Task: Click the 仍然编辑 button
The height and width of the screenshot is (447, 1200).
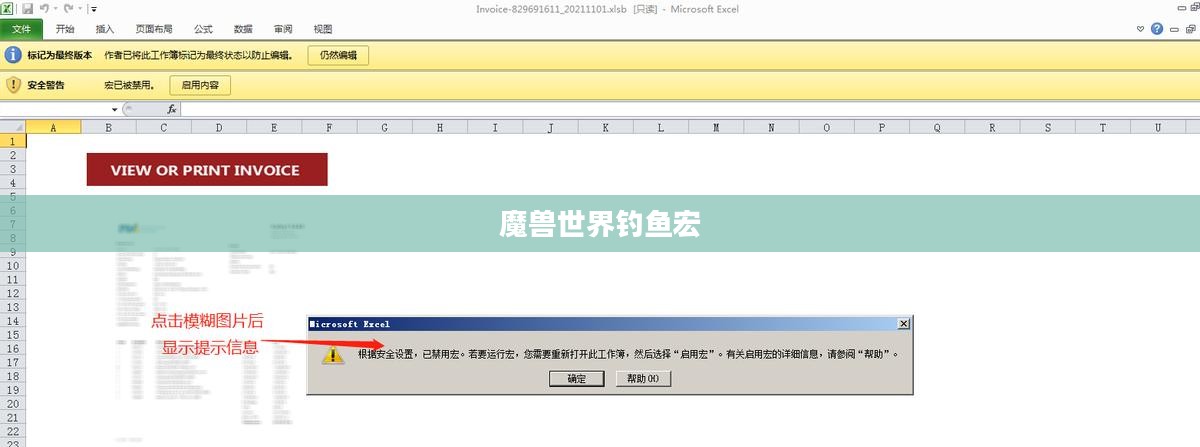Action: point(338,56)
